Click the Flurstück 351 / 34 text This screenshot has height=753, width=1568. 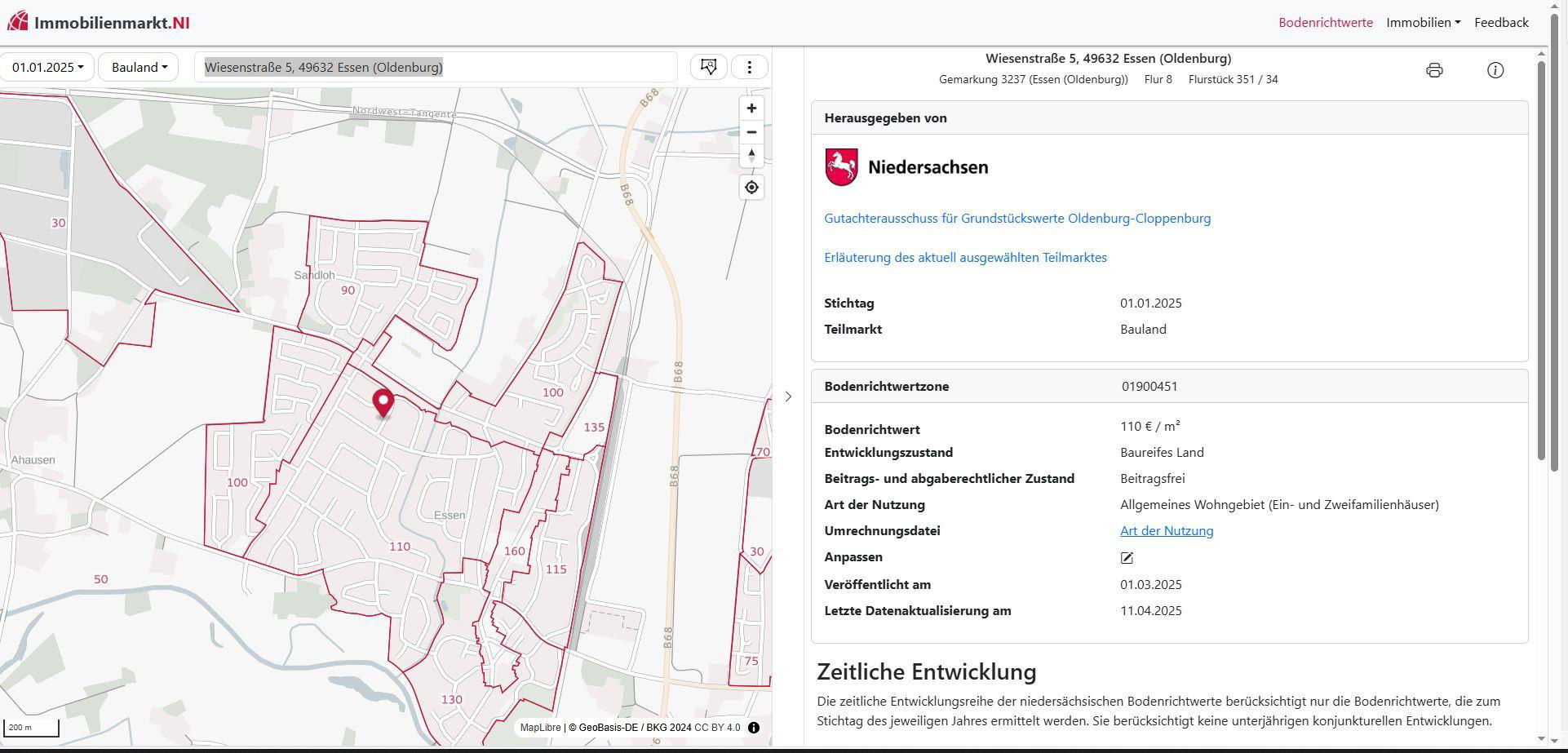(x=1234, y=80)
